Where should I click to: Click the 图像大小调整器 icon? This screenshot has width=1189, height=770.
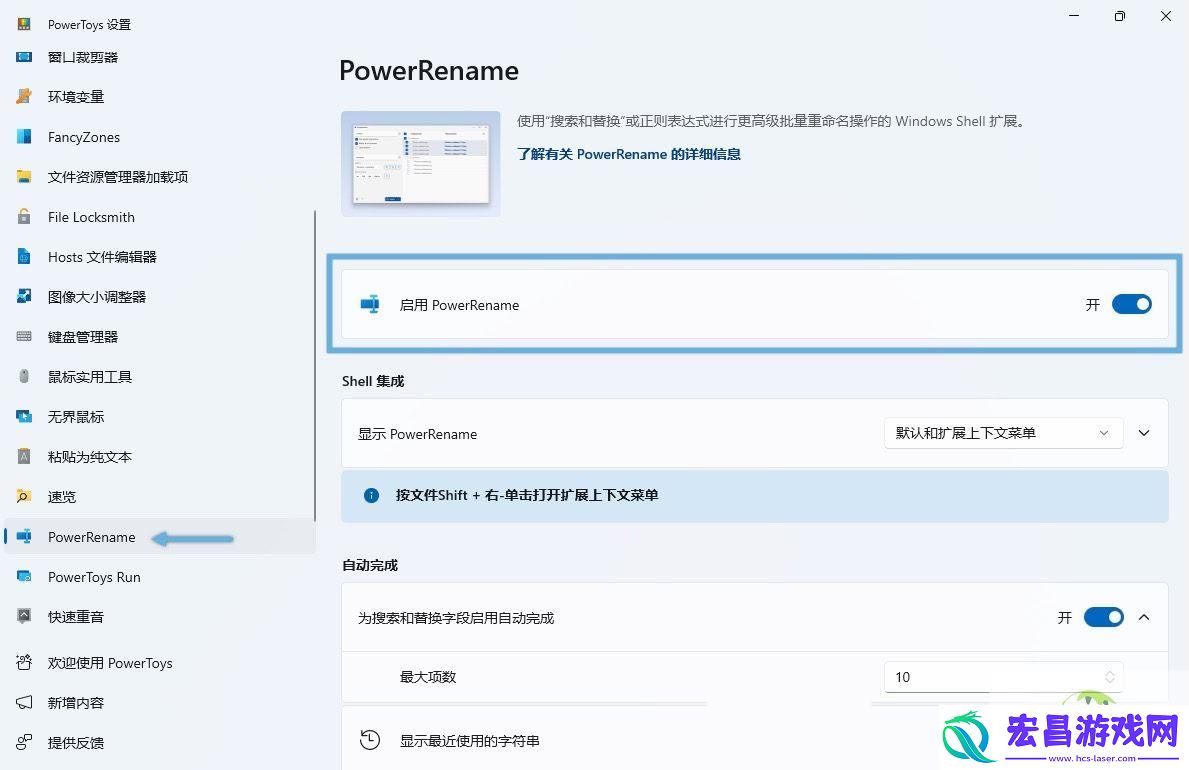pyautogui.click(x=24, y=296)
